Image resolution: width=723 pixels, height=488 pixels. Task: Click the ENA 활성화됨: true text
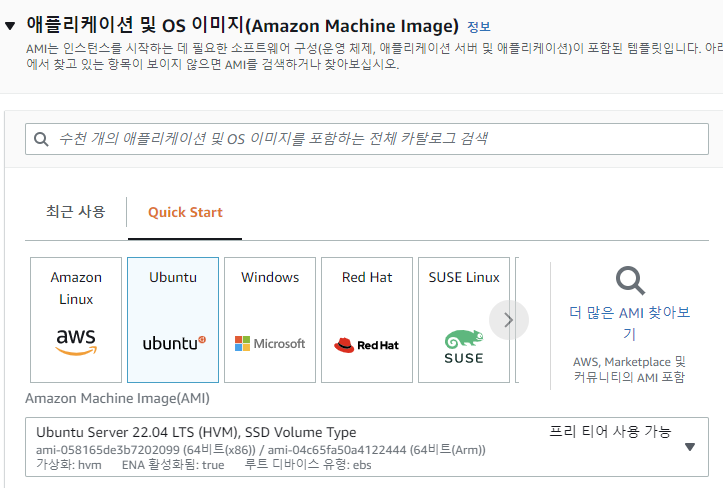tap(173, 464)
